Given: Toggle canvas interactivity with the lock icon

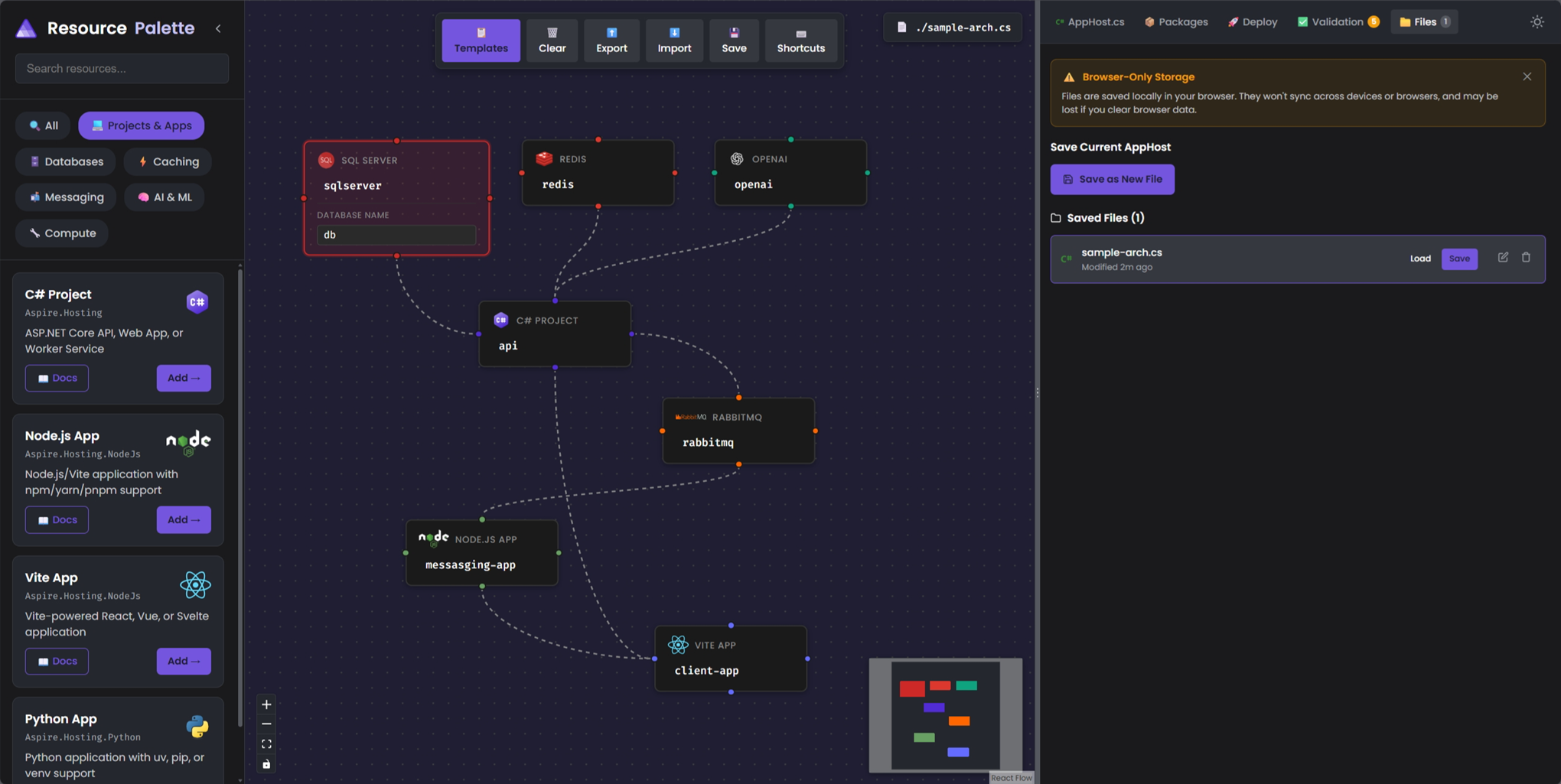Looking at the screenshot, I should tap(266, 763).
